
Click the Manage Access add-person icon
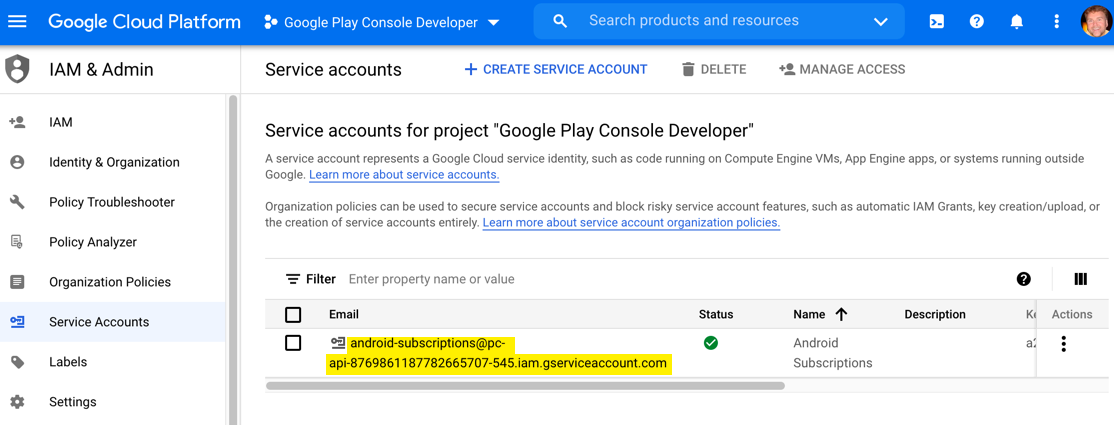(x=786, y=70)
